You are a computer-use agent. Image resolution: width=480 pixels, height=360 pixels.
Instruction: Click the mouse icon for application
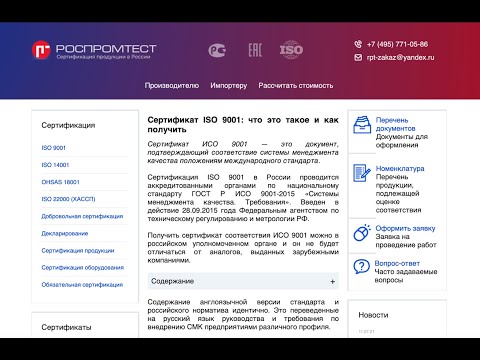click(362, 233)
